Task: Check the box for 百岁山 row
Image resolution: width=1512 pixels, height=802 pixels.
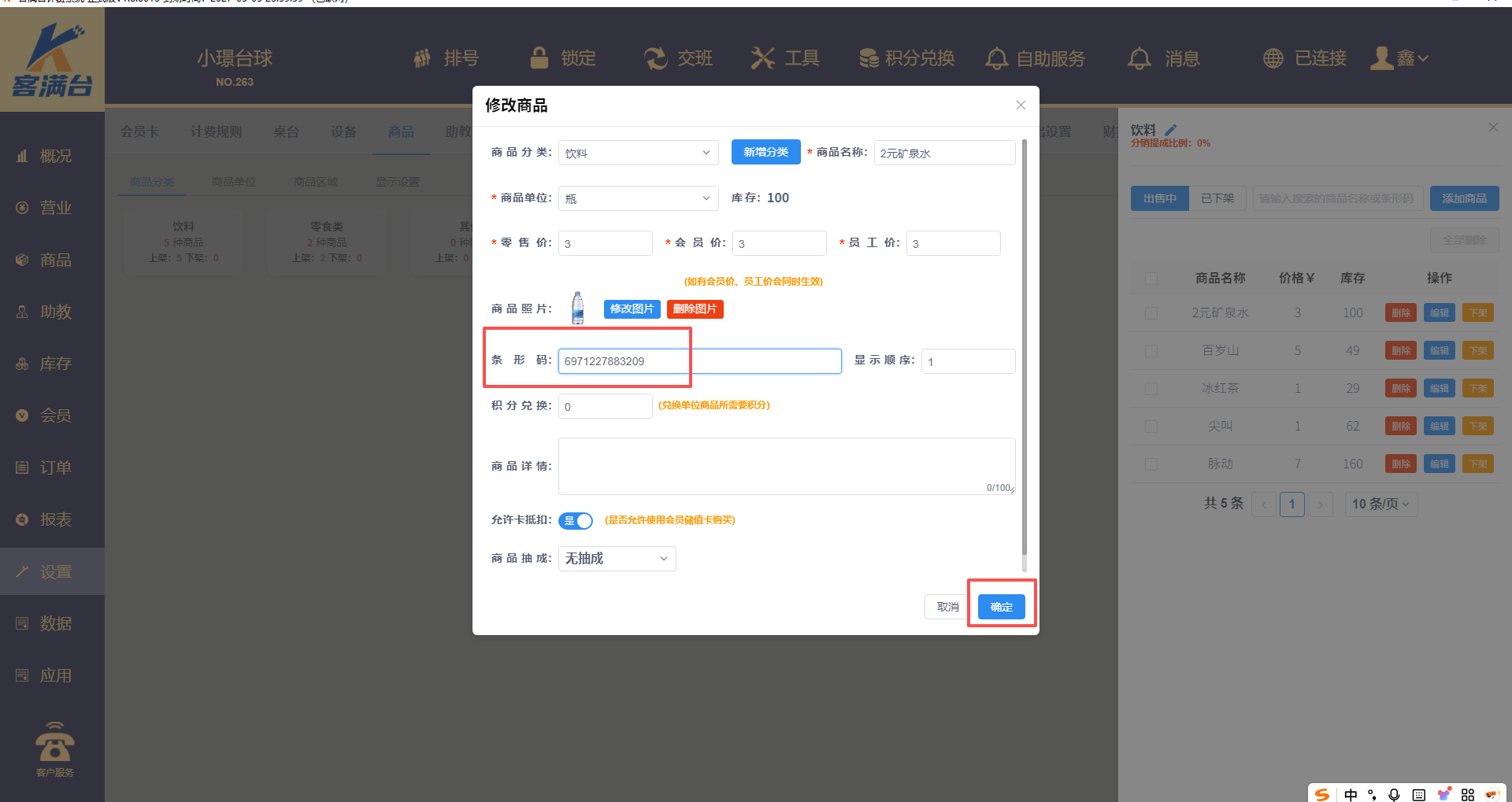Action: pos(1151,351)
